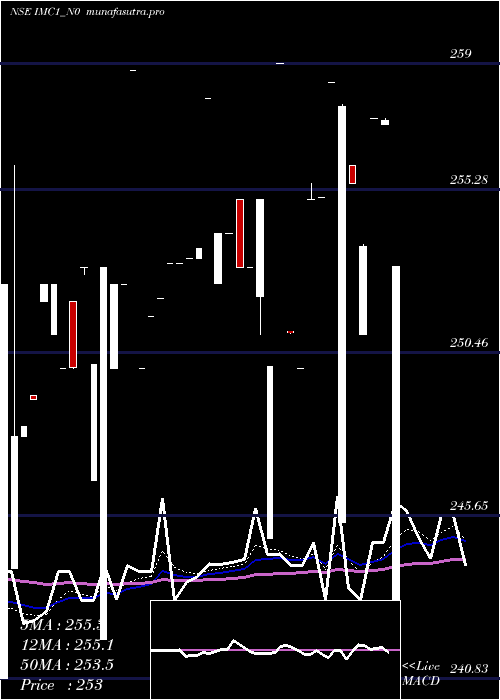Click the 250.46 price level label
The image size is (500, 700).
[468, 343]
